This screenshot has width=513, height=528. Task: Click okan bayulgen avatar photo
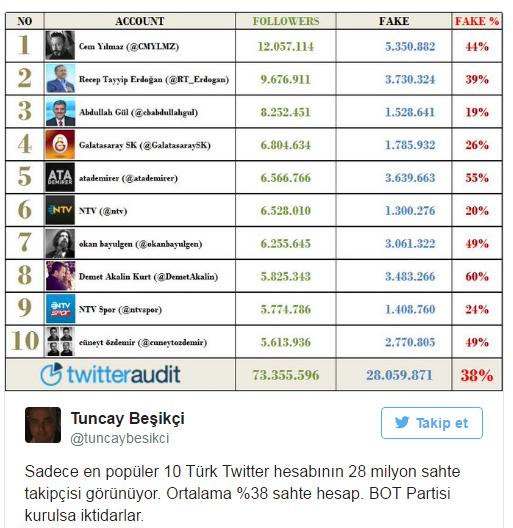(x=60, y=243)
